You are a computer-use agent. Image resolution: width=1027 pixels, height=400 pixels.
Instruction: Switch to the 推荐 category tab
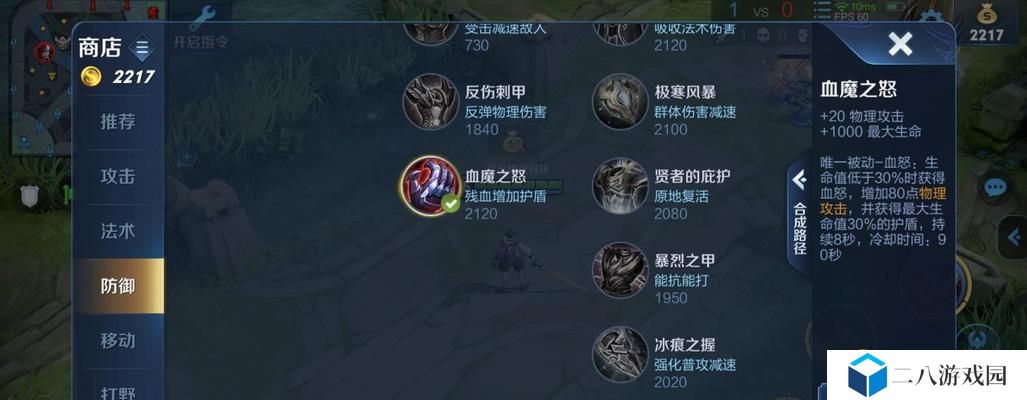click(x=118, y=121)
